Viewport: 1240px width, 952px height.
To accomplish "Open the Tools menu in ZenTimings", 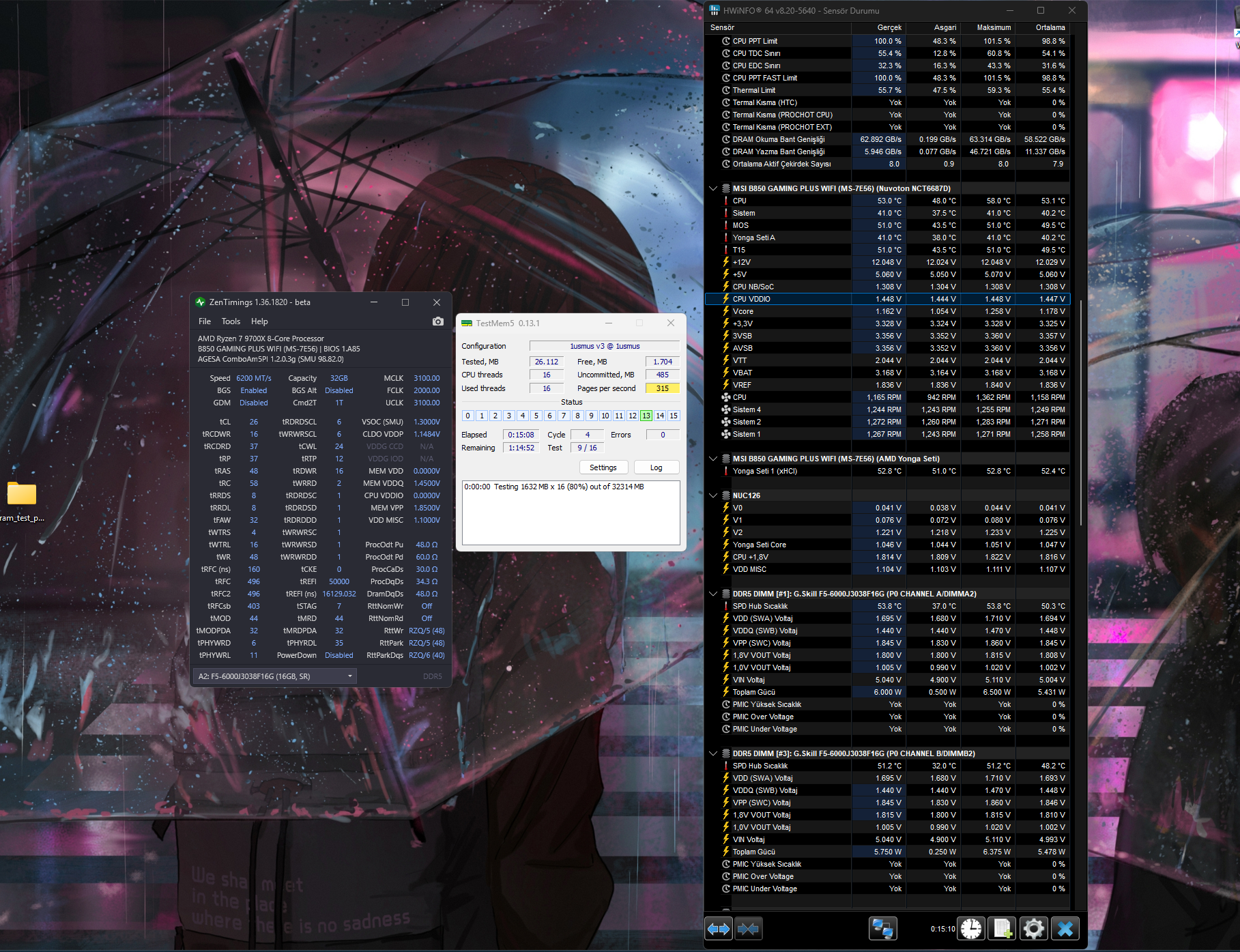I will pyautogui.click(x=231, y=321).
